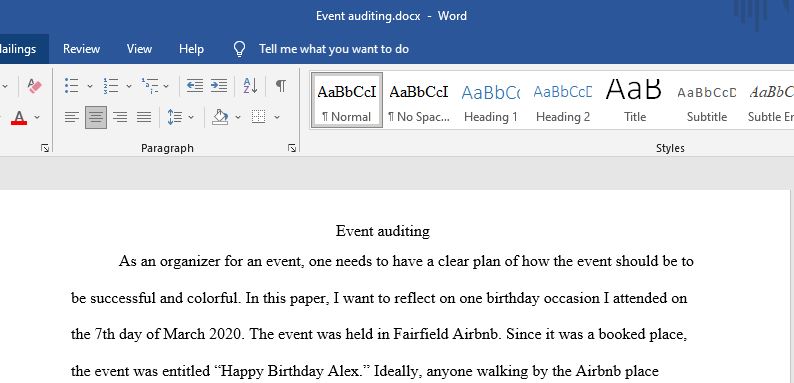Open borders dropdown arrow
This screenshot has height=383, width=794.
point(276,118)
